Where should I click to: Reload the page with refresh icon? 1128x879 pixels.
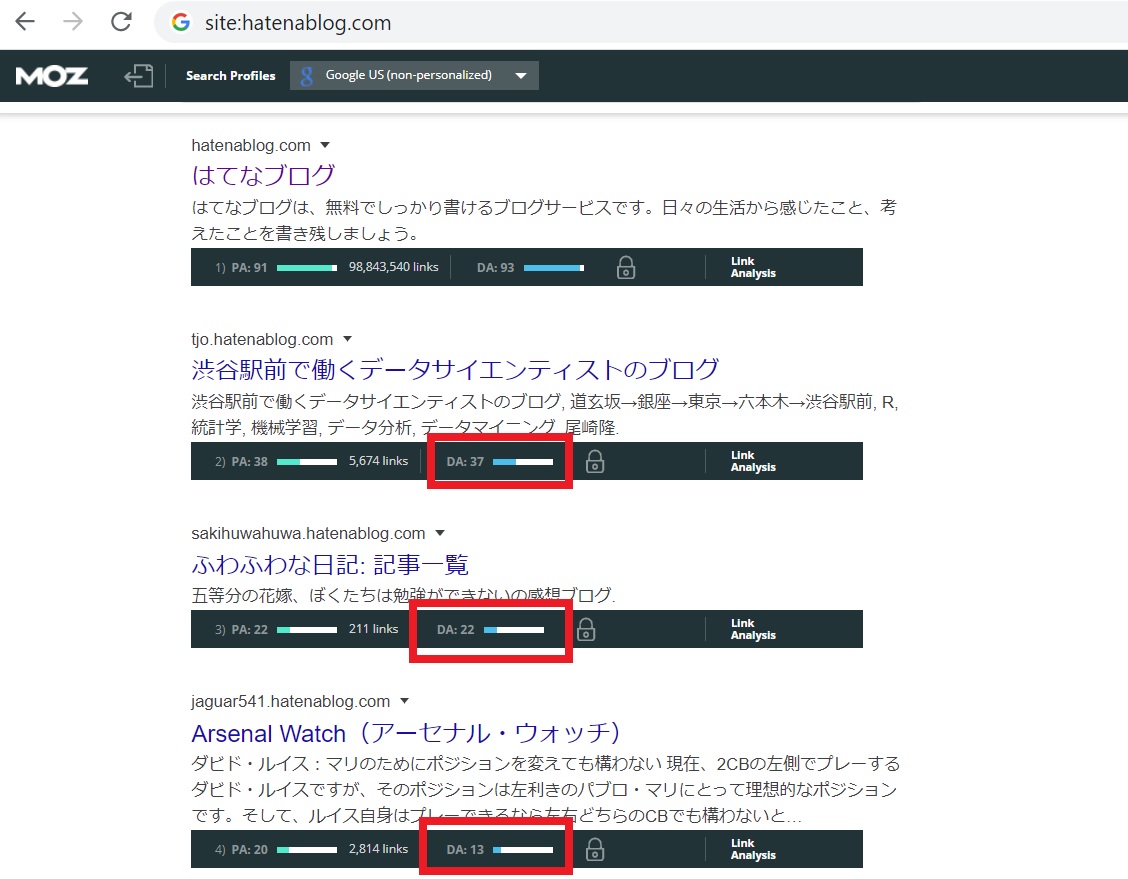(x=121, y=22)
